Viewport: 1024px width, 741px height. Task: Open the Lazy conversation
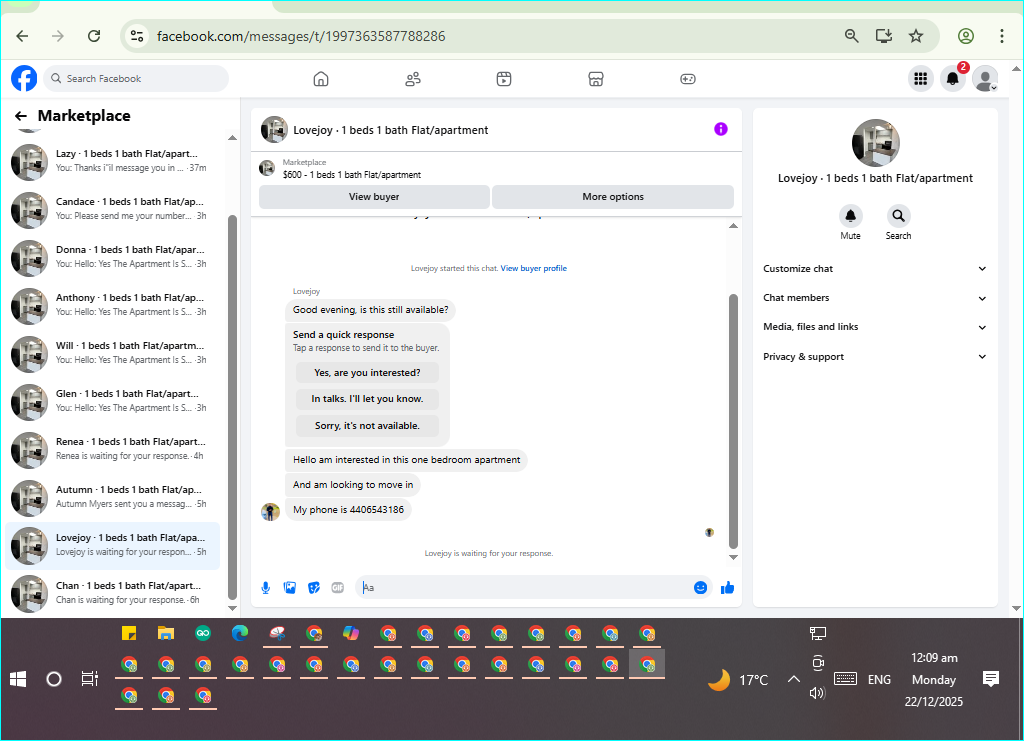point(112,162)
